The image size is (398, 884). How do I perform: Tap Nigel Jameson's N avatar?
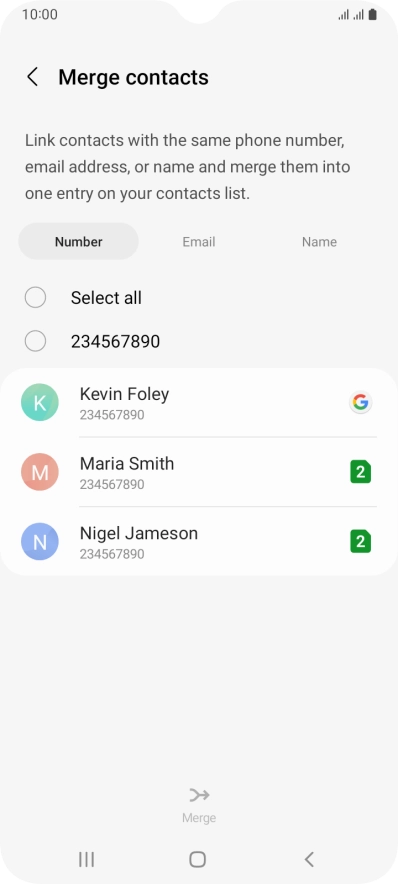point(39,541)
